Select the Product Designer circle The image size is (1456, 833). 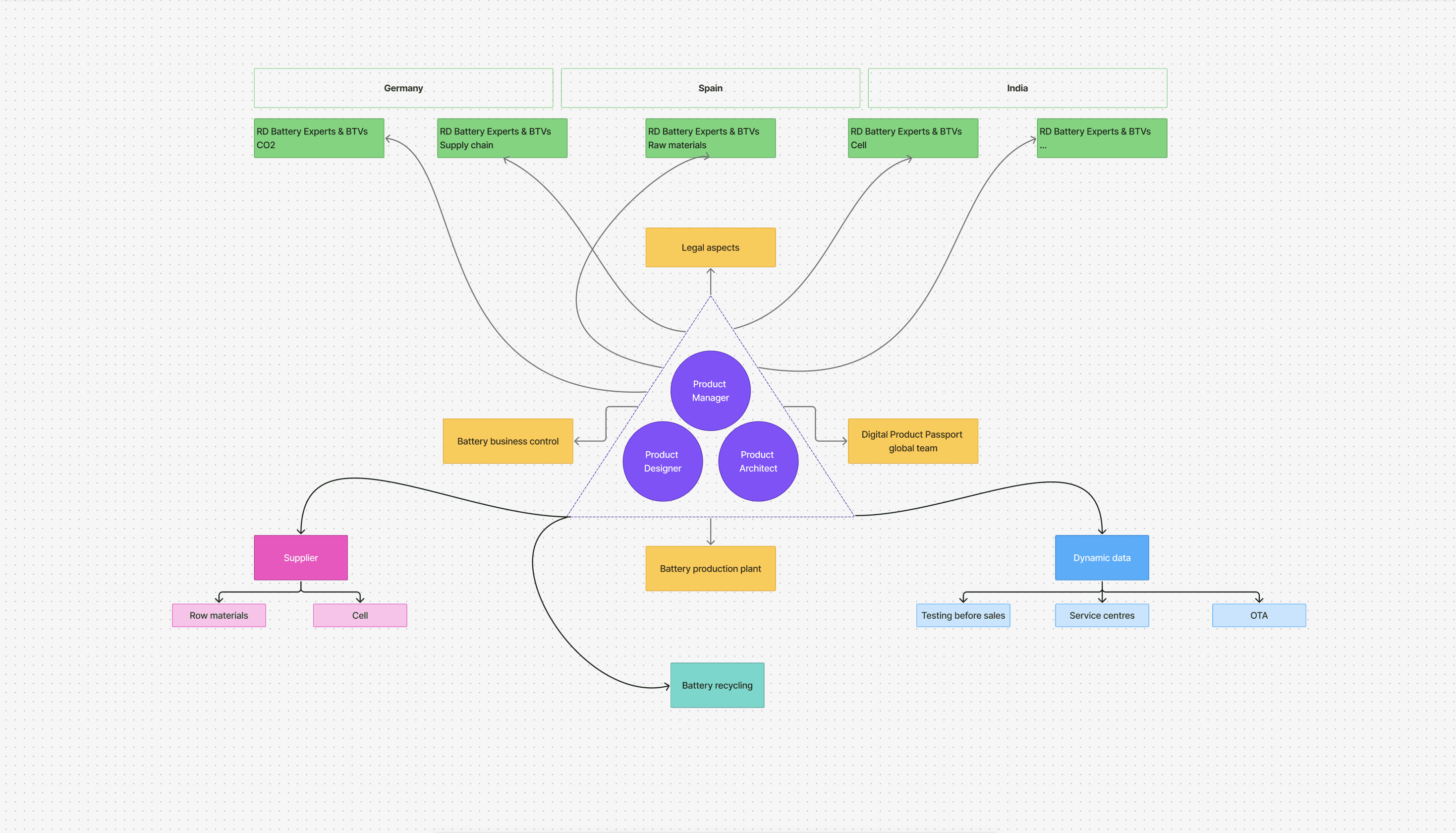tap(662, 461)
